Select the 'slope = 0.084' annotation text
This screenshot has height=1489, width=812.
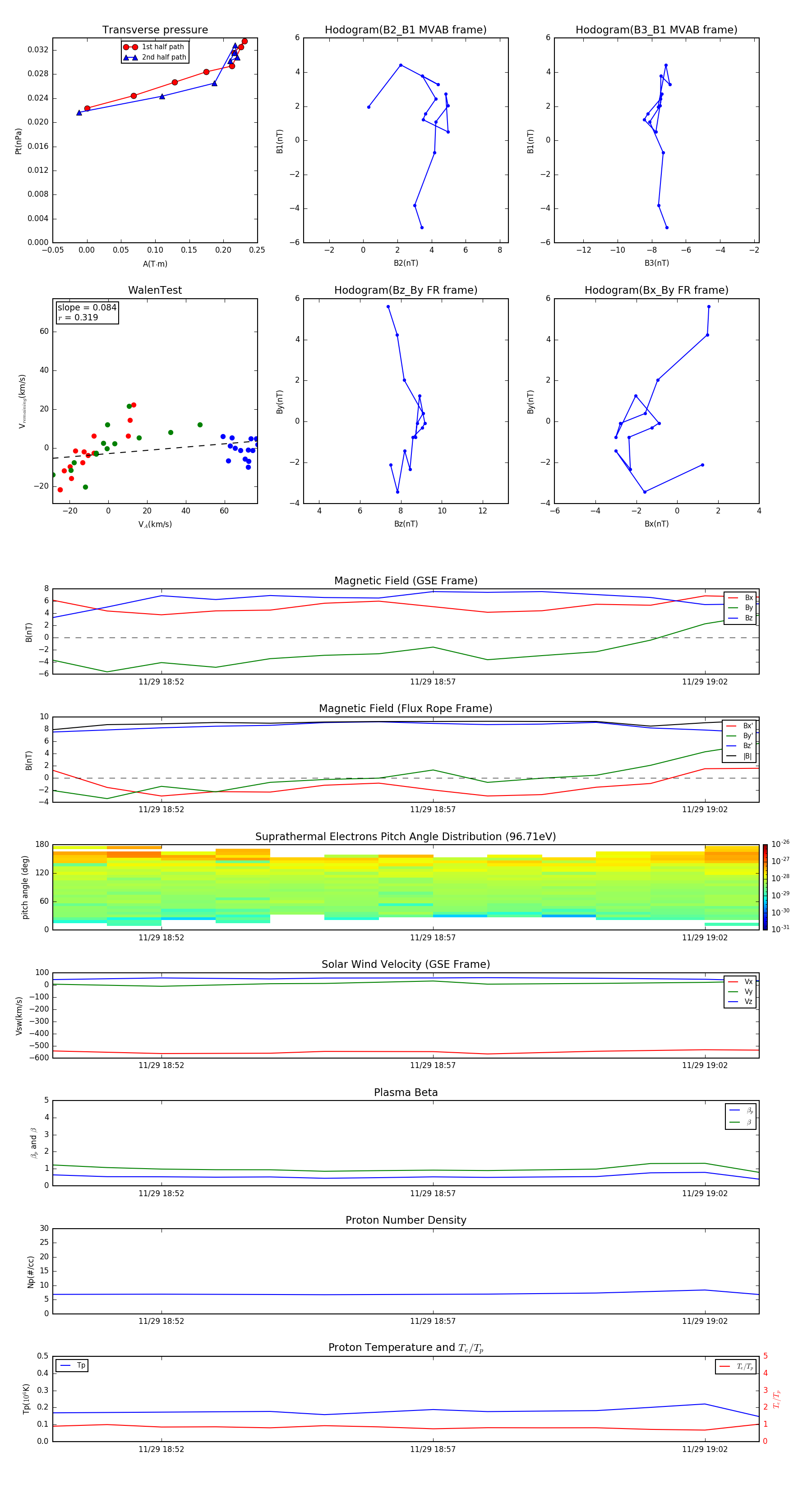[x=87, y=308]
